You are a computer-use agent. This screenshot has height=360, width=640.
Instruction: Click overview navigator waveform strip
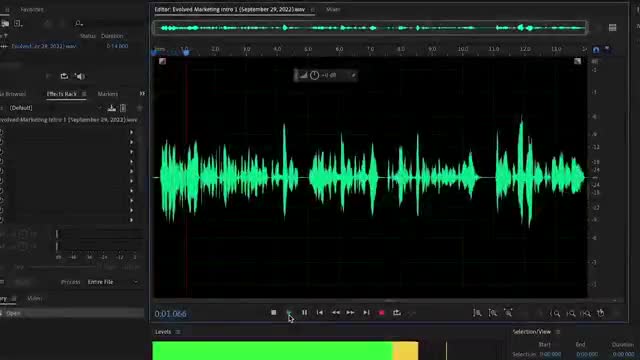(370, 28)
